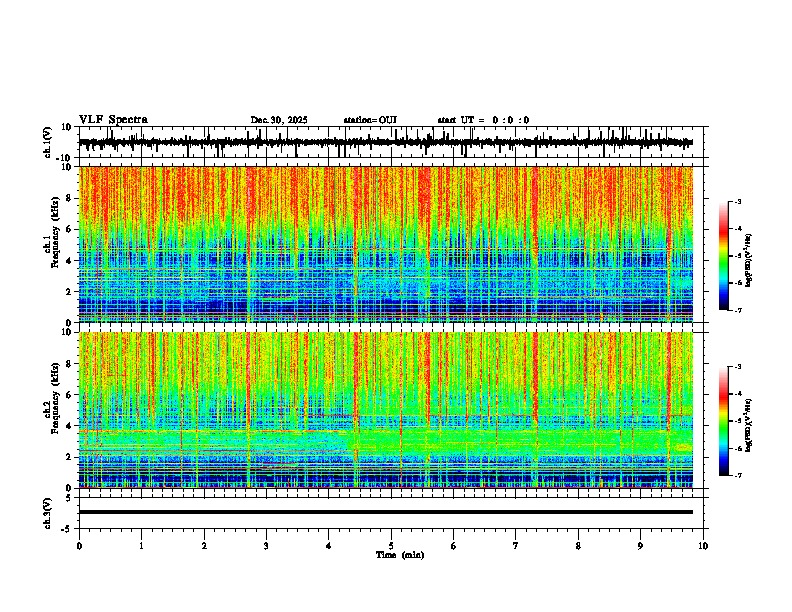Viewport: 792px width, 612px height.
Task: Click the "2" kHz tick on ch.2 spectrogram
Action: coord(70,457)
